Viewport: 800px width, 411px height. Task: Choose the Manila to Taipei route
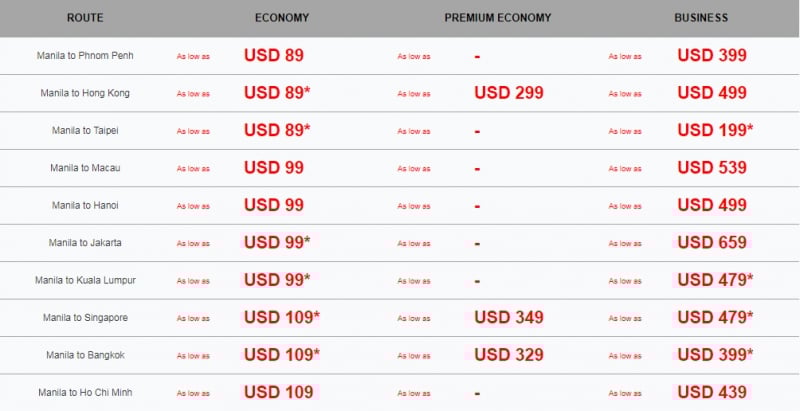[85, 131]
